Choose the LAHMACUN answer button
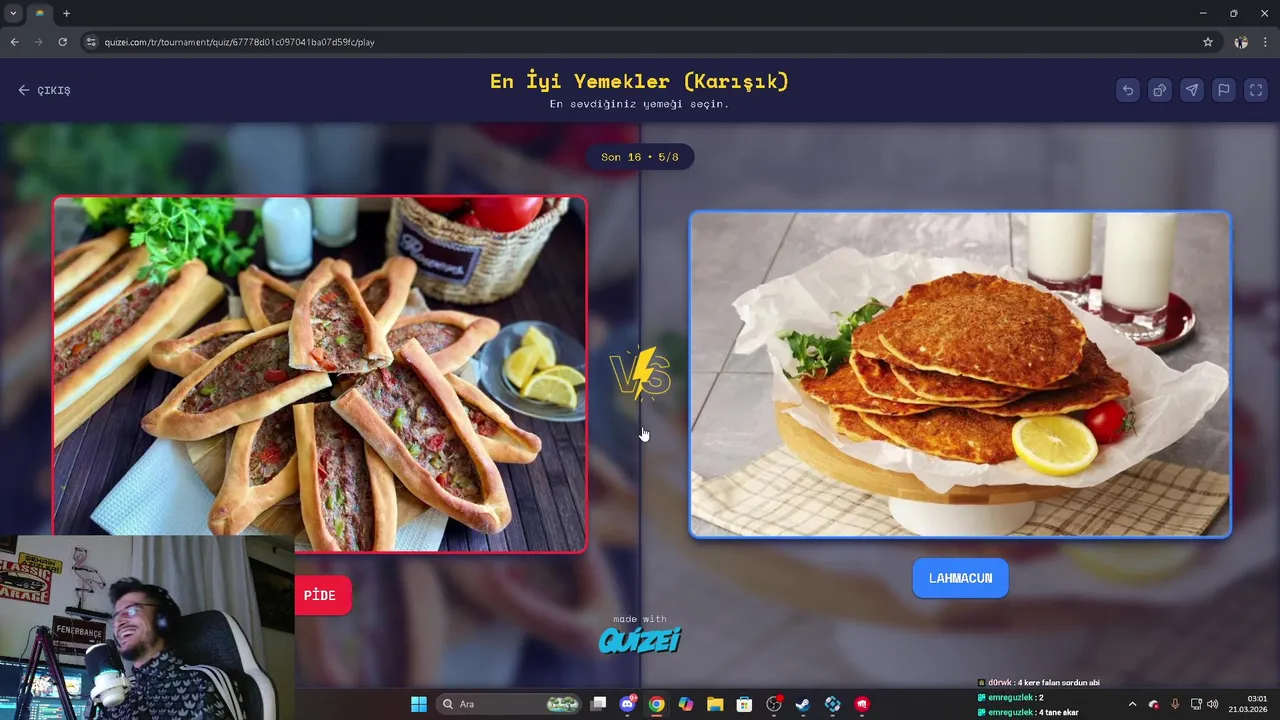1280x720 pixels. pyautogui.click(x=960, y=578)
